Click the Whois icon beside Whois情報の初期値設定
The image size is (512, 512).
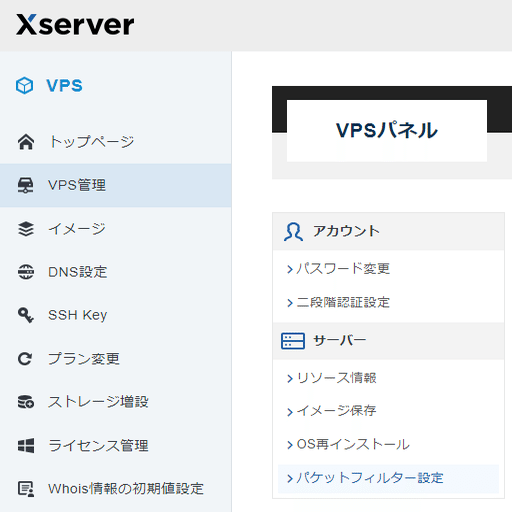[26, 489]
